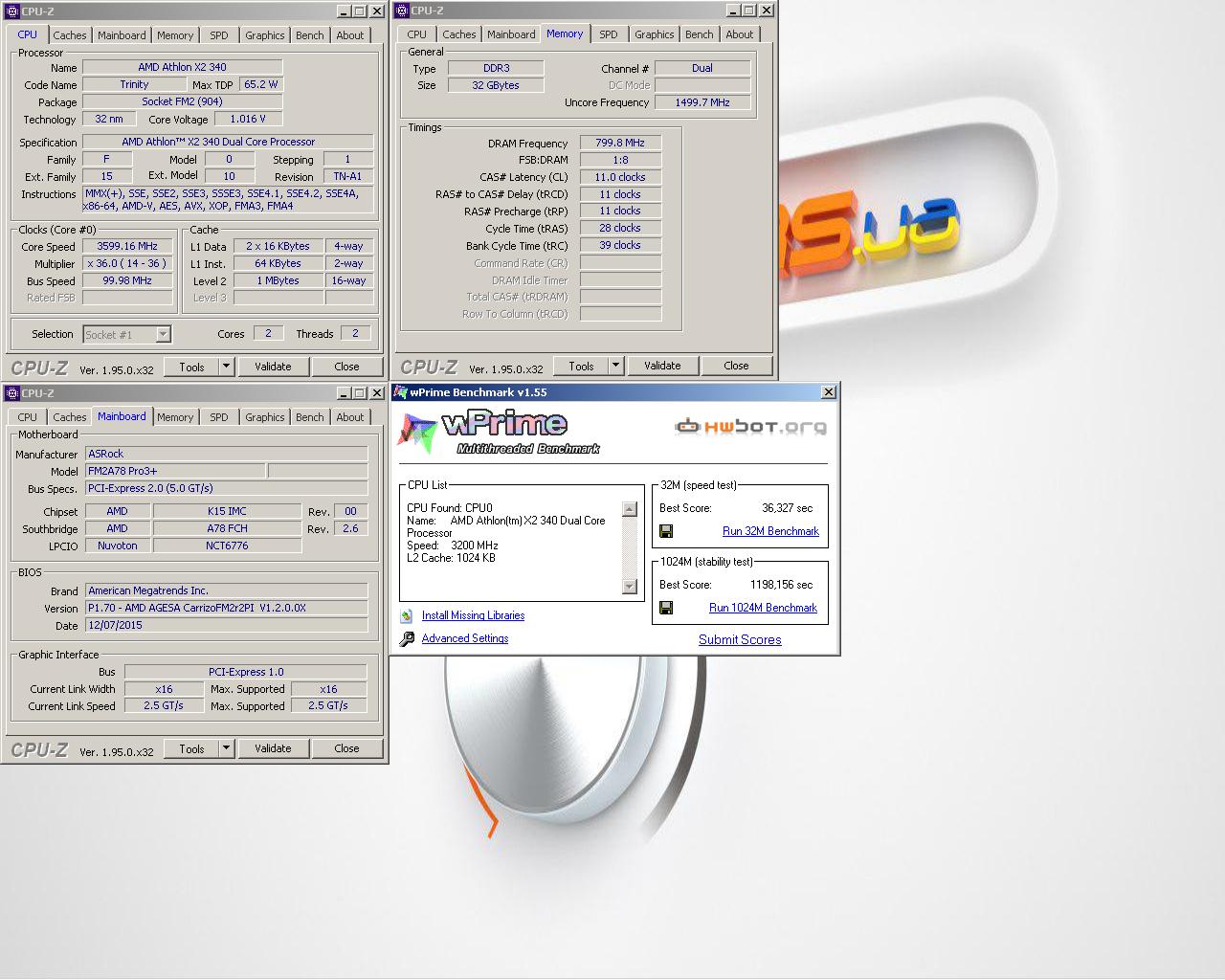Click the Bus Speed value 99.98 MHz
The width and height of the screenshot is (1225, 980).
[127, 280]
